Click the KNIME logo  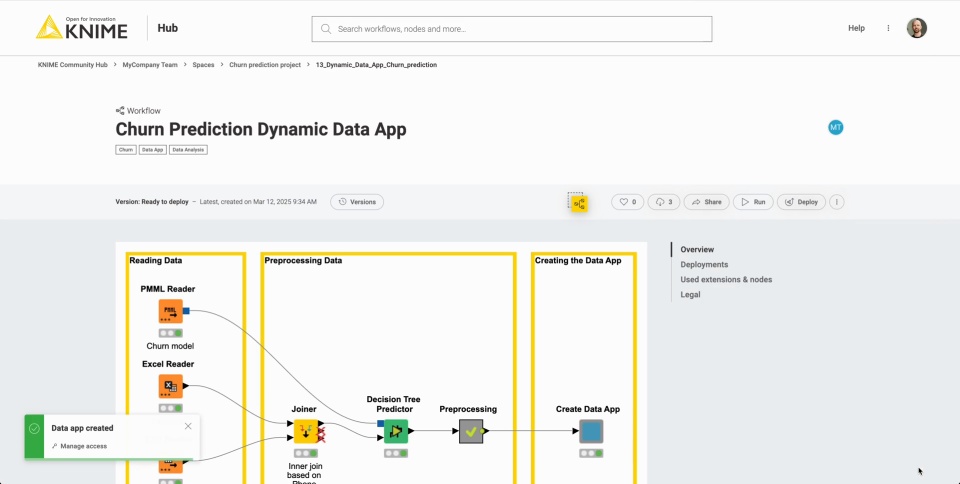click(x=81, y=28)
